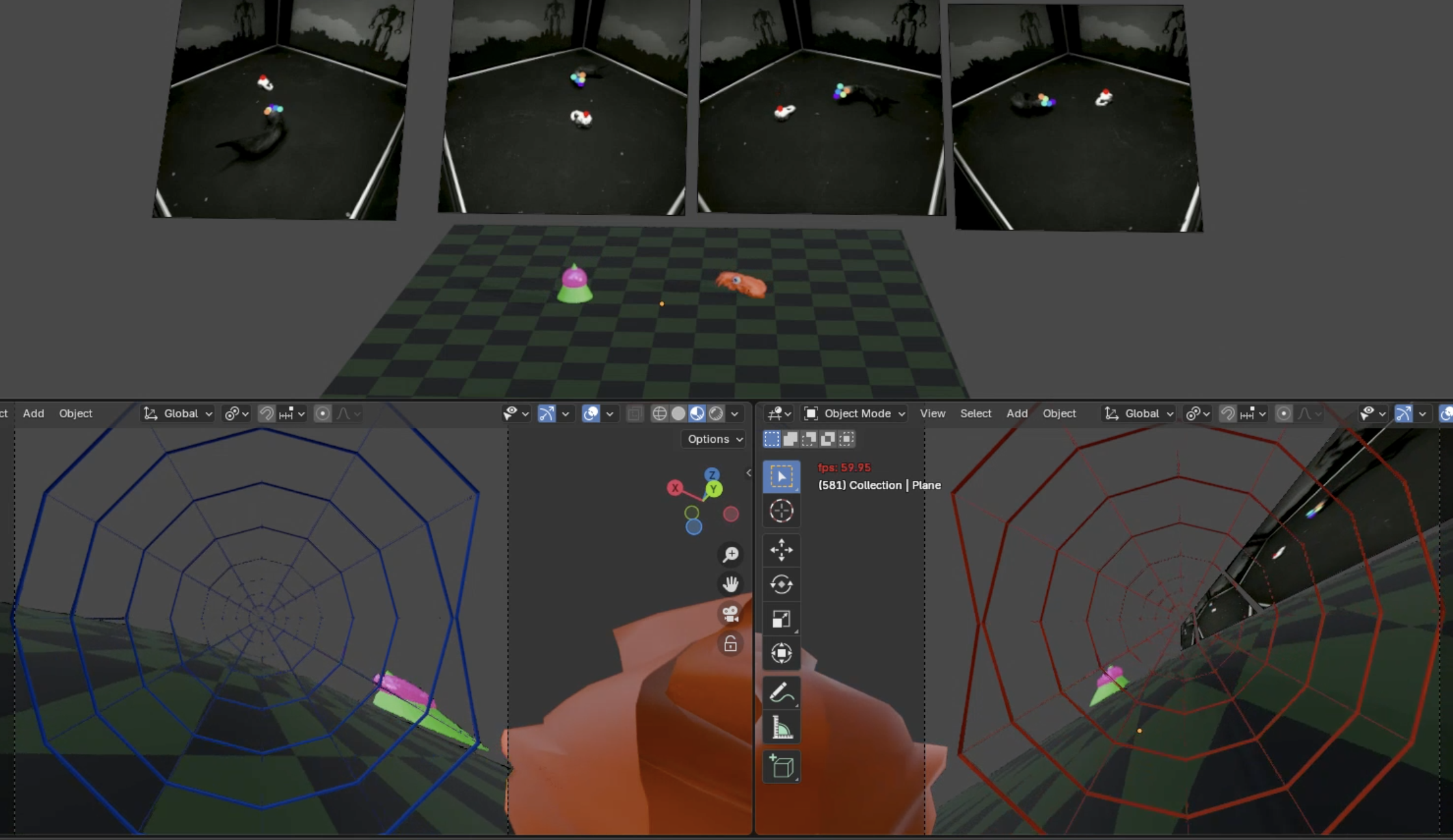Choose the Add Cube tool
This screenshot has height=840, width=1453.
[781, 767]
